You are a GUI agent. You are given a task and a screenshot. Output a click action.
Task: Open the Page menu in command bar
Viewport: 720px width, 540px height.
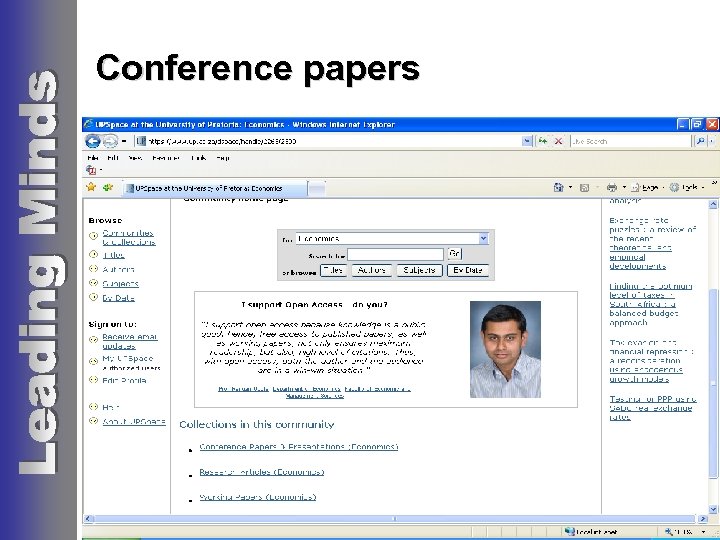647,187
